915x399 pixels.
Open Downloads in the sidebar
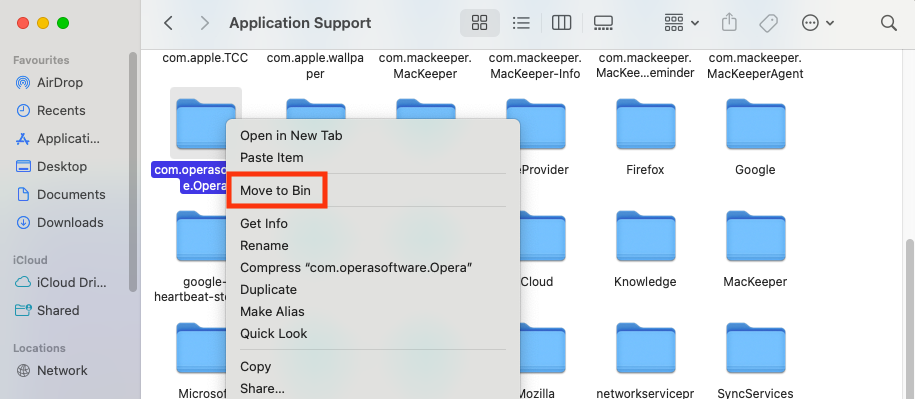(x=70, y=223)
